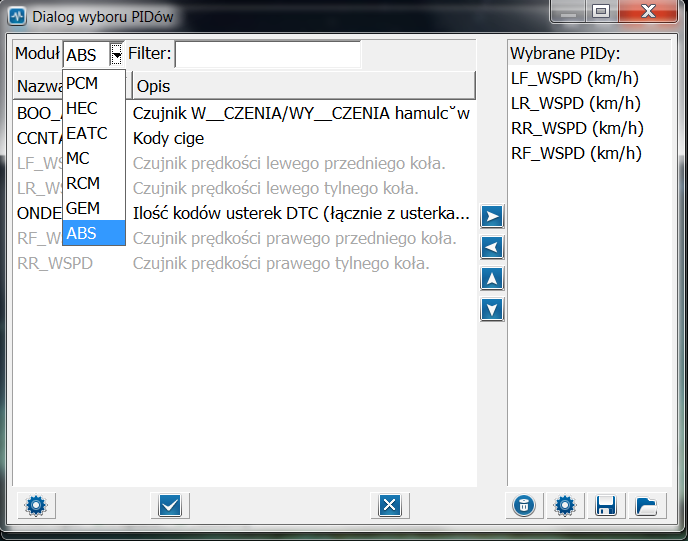Screen dimensions: 688x541
Task: Click the trash icon to clear PIDs
Action: pyautogui.click(x=523, y=506)
